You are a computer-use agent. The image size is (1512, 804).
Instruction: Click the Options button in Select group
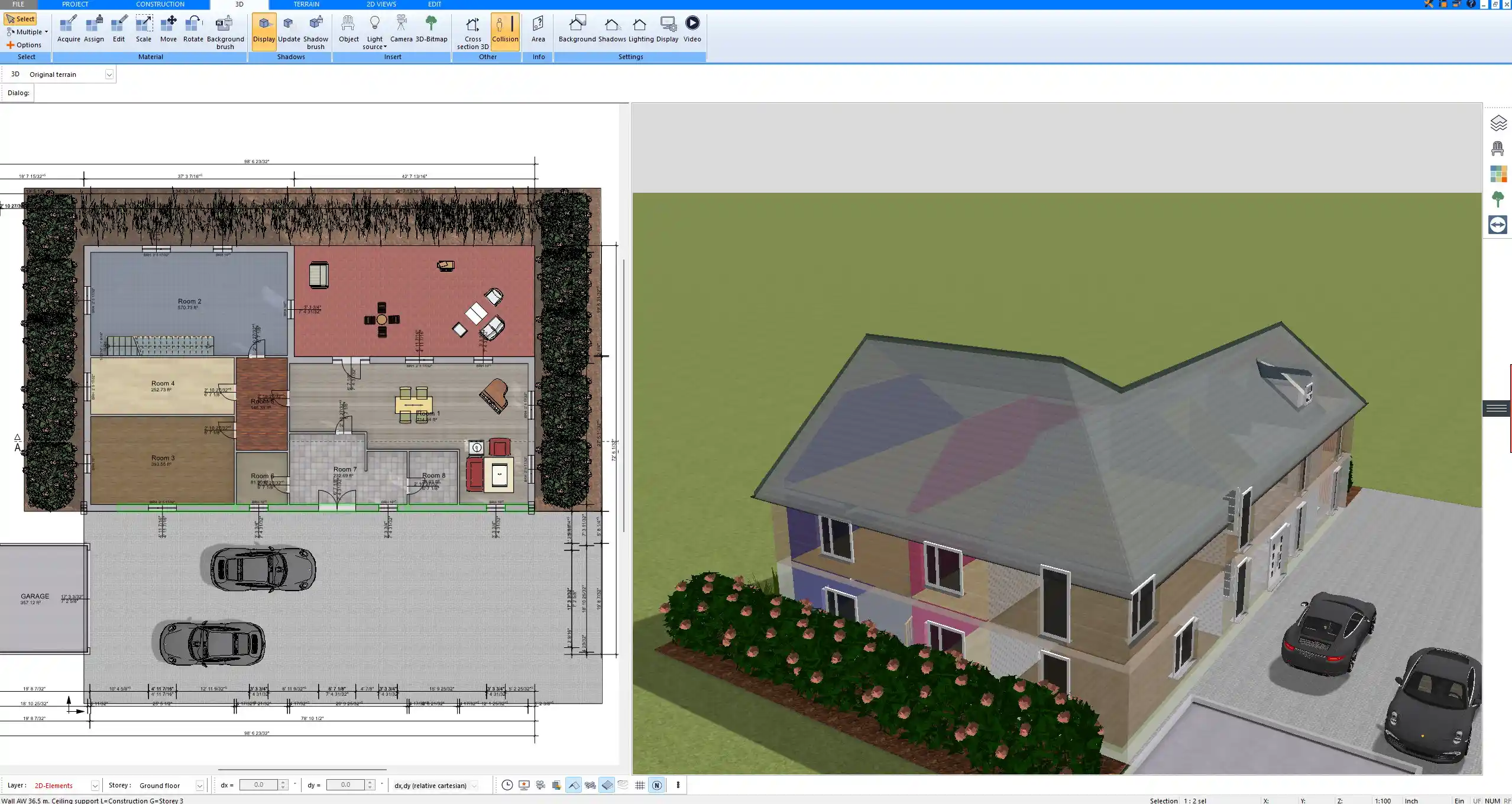(24, 45)
